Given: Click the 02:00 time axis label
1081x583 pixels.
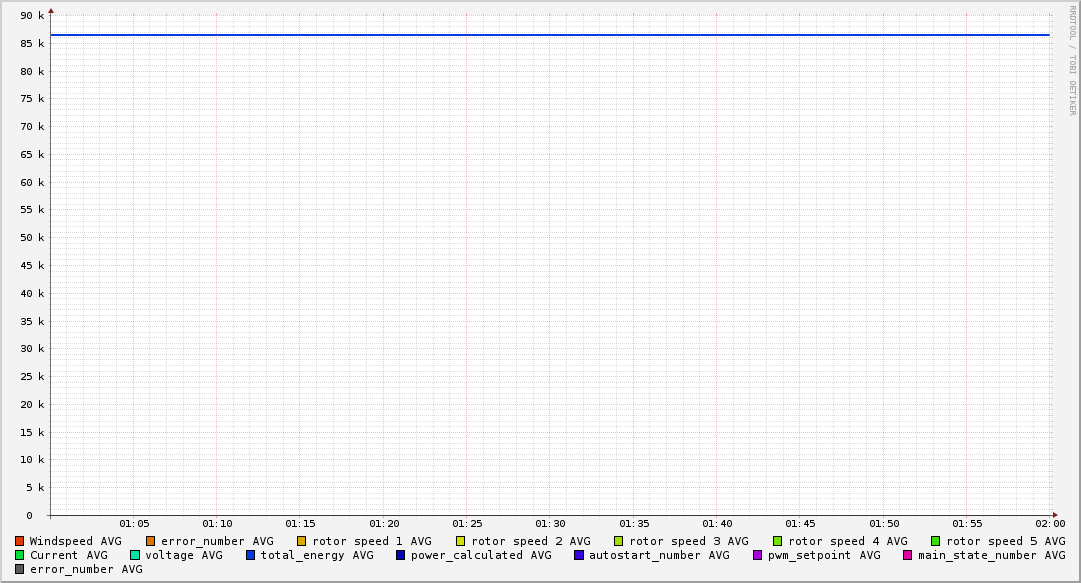Looking at the screenshot, I should pos(1050,524).
